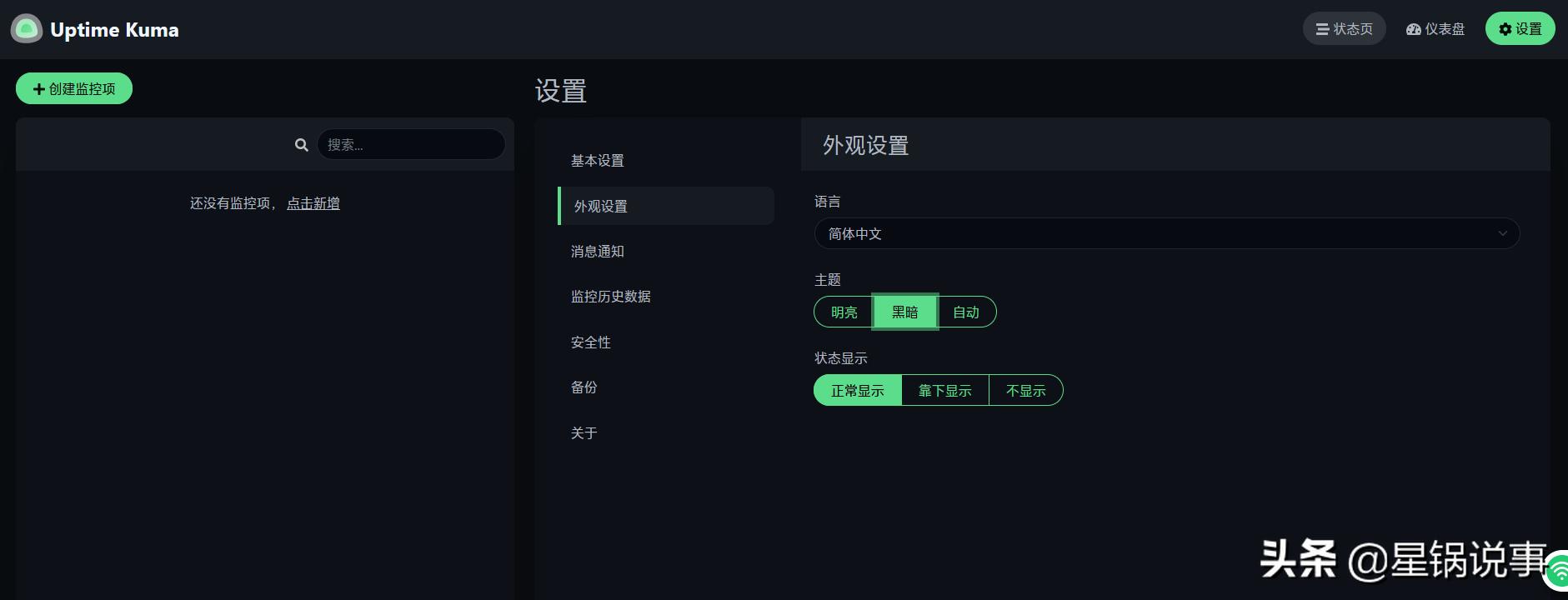Screen dimensions: 1568x600
Task: Click the list icon beside 状态页
Action: tap(1321, 27)
